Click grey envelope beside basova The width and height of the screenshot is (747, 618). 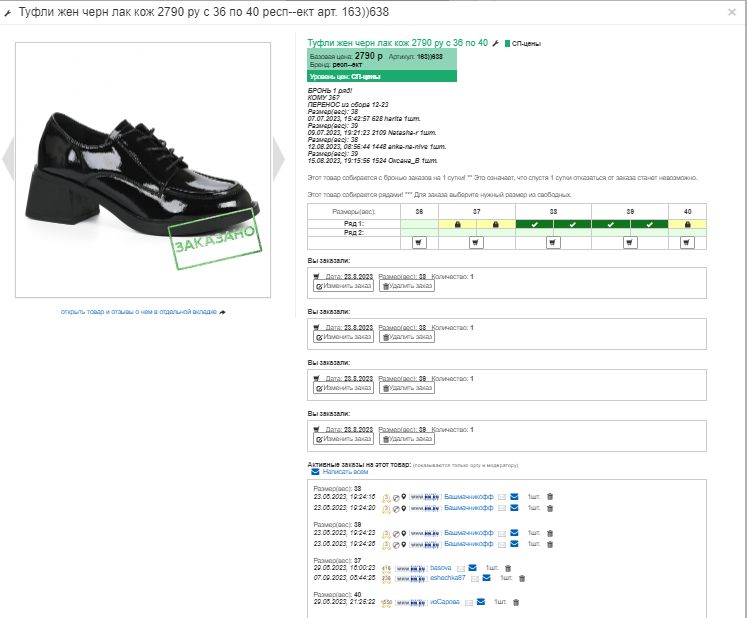click(x=461, y=568)
